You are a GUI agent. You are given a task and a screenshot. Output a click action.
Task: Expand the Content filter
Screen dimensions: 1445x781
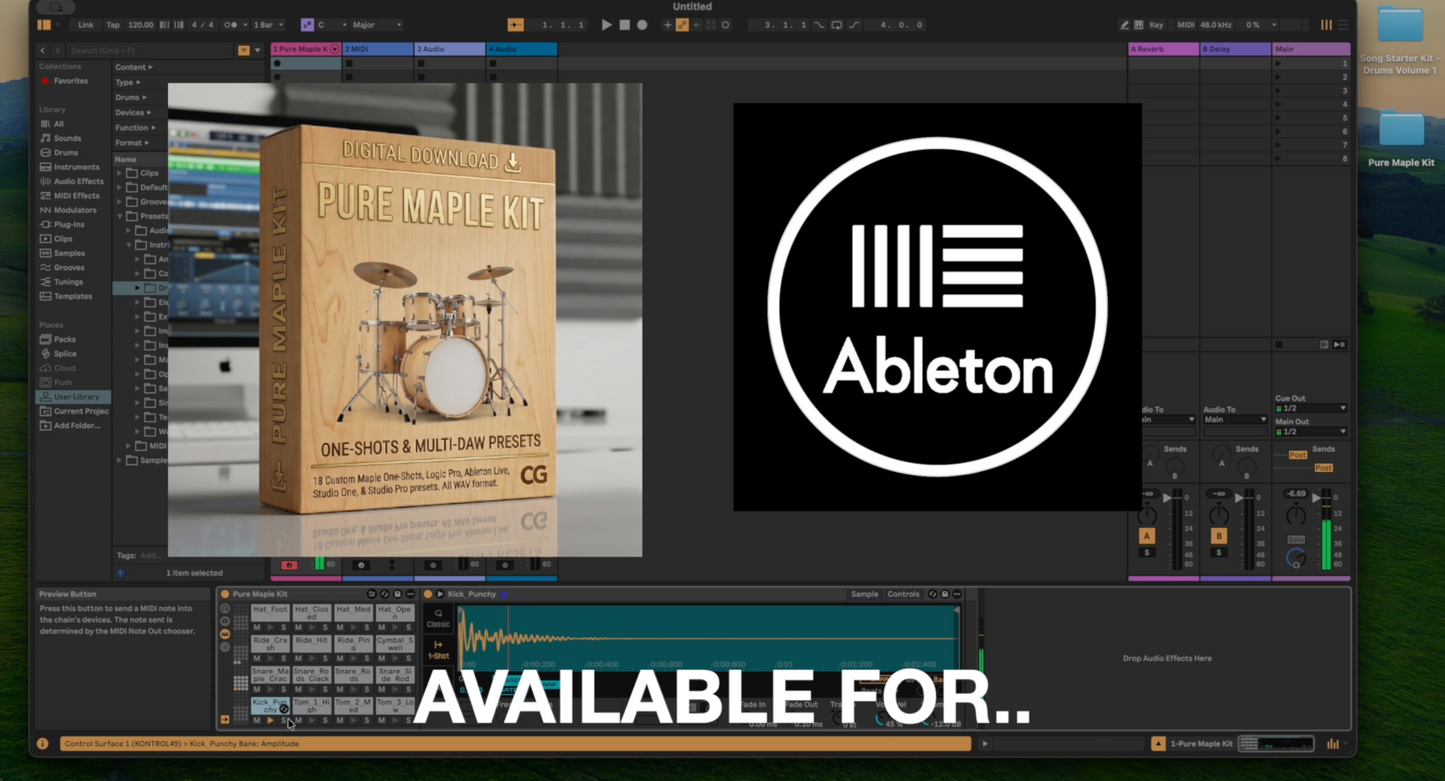(x=133, y=67)
